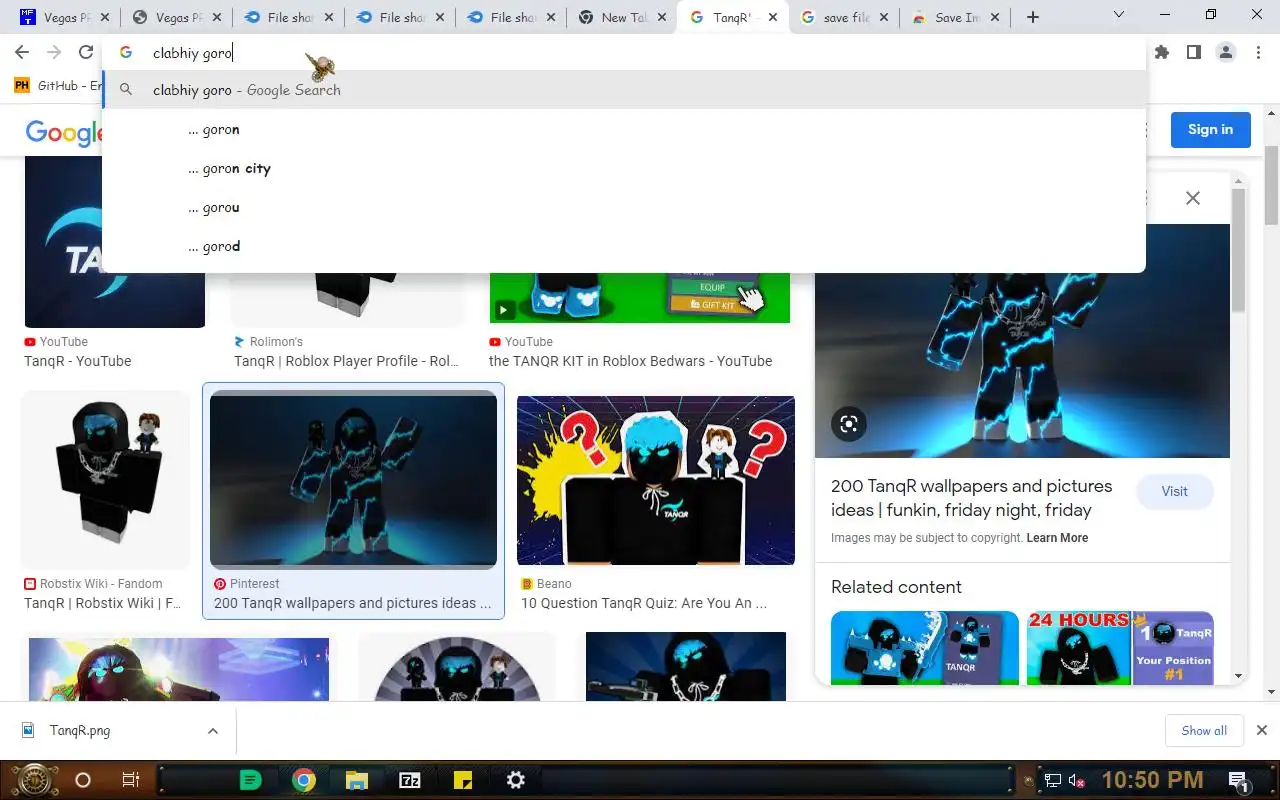Click the Google Lens icon on preview image
1280x800 pixels.
[x=849, y=424]
